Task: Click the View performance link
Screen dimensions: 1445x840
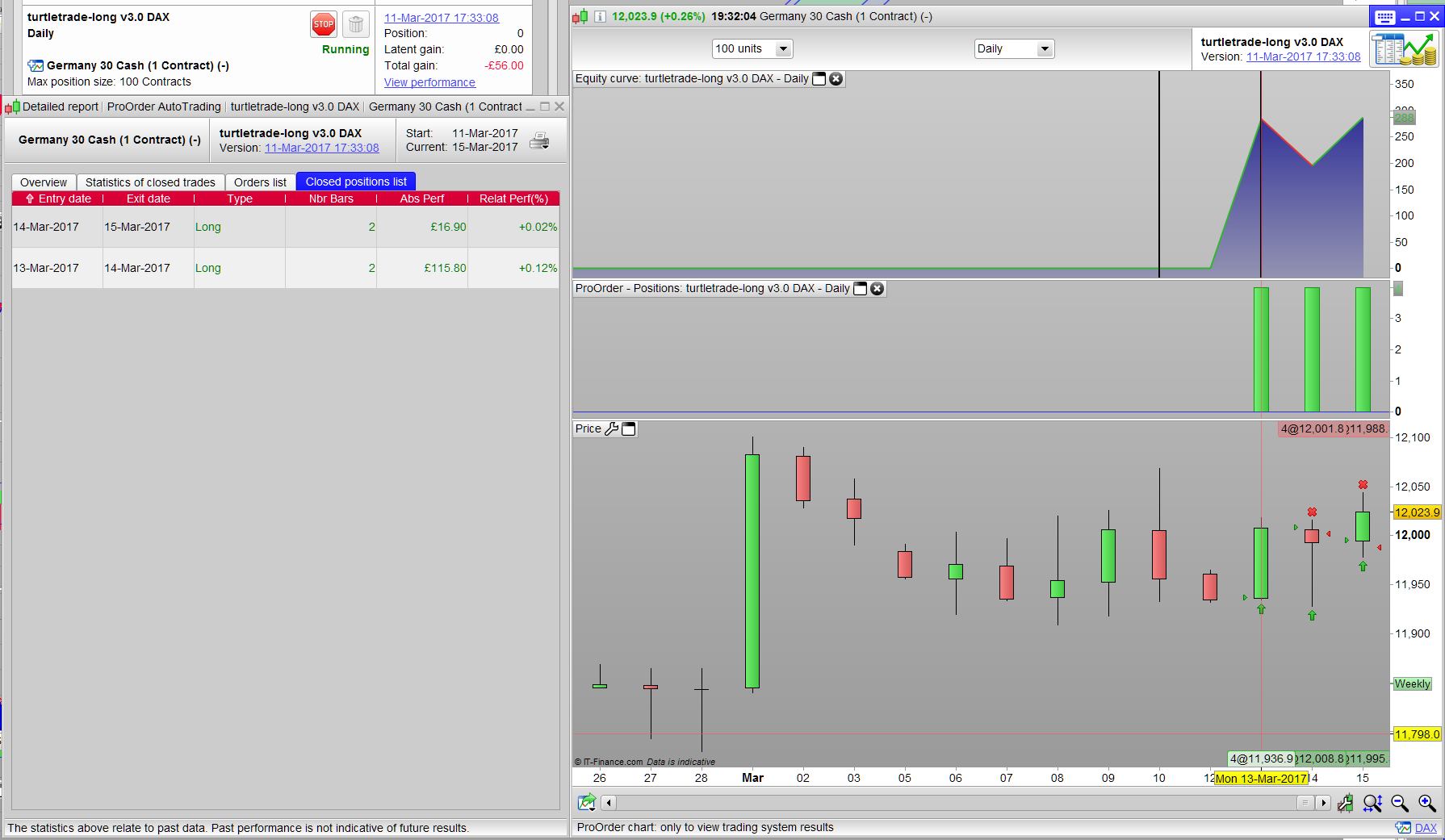Action: [x=429, y=82]
